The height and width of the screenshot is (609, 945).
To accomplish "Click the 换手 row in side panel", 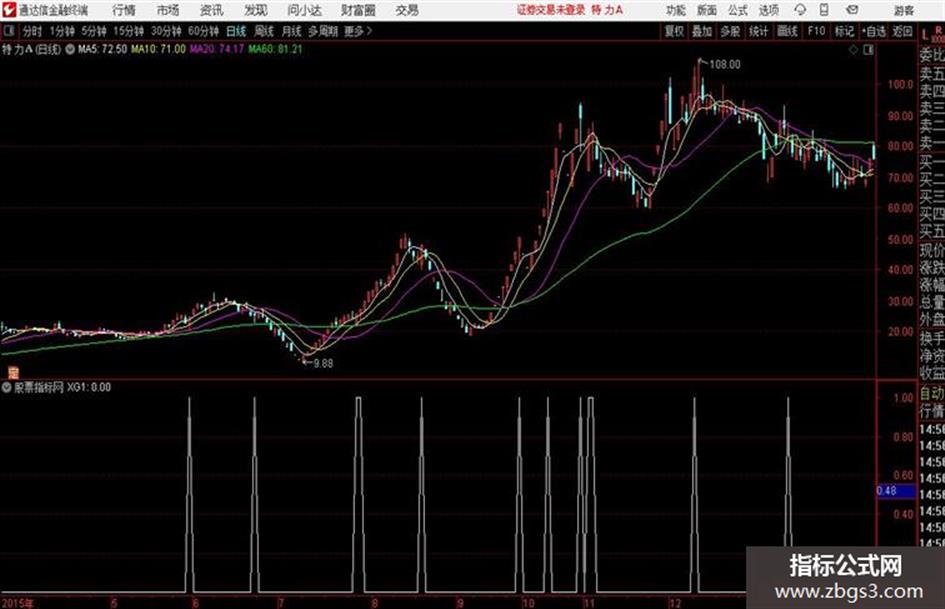I will 932,338.
